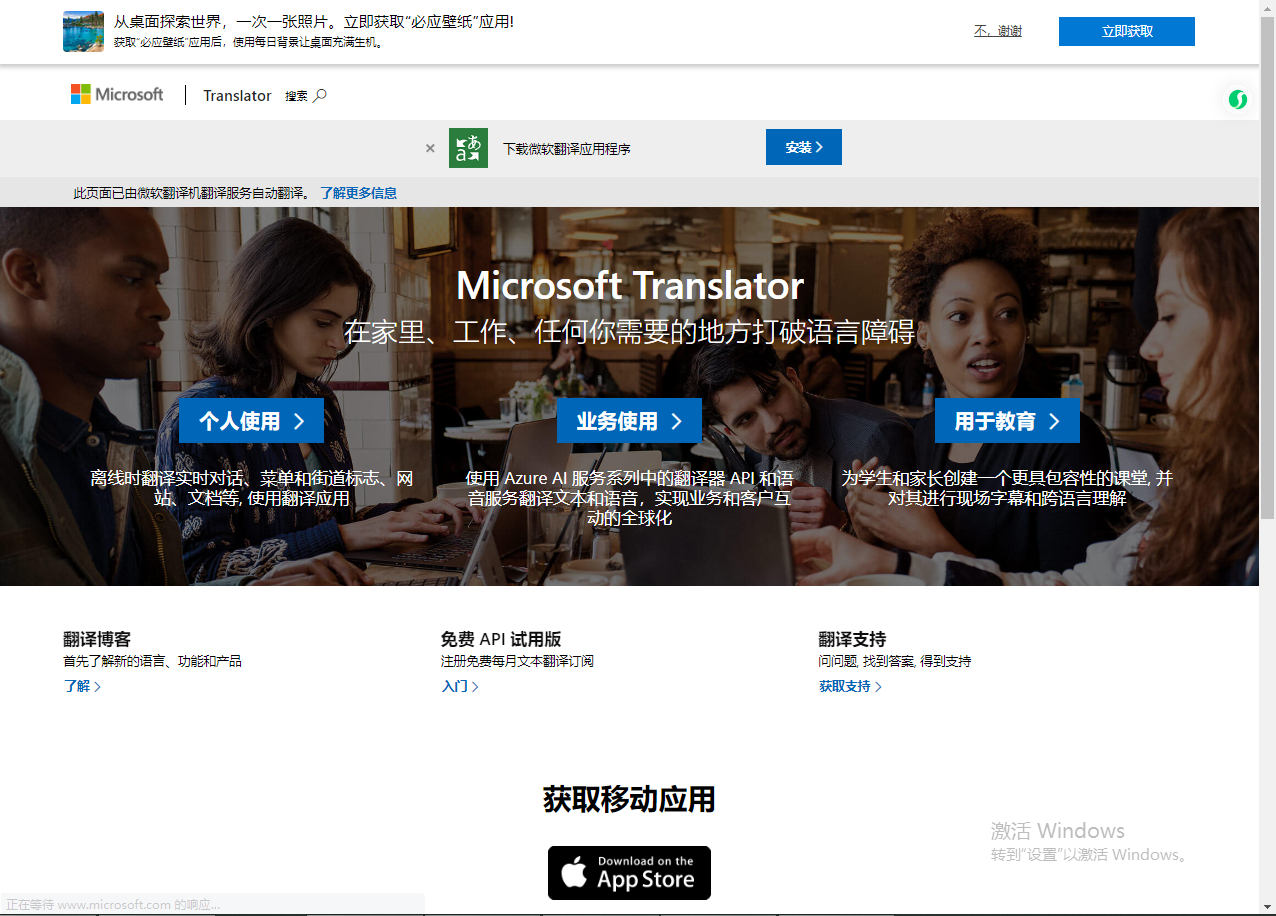Close the translator app download banner
The width and height of the screenshot is (1276, 916).
coord(430,148)
